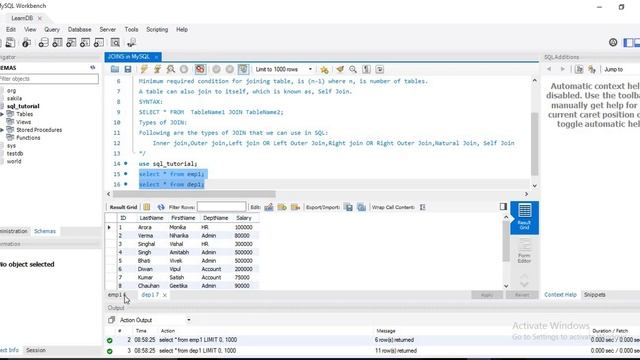Toggle stop-on-error red icon
This screenshot has width=640, height=360.
(x=200, y=69)
